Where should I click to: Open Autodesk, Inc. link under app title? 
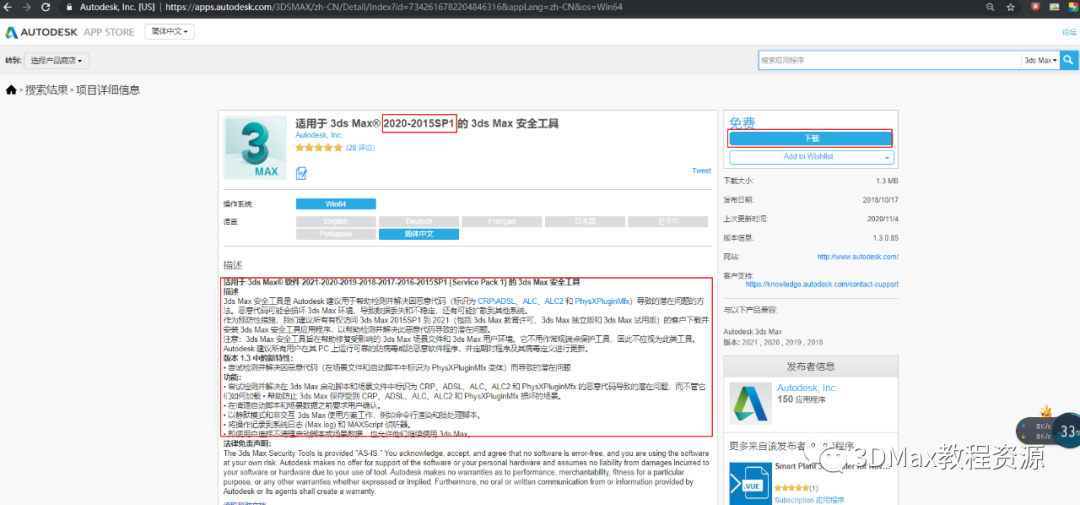[319, 135]
